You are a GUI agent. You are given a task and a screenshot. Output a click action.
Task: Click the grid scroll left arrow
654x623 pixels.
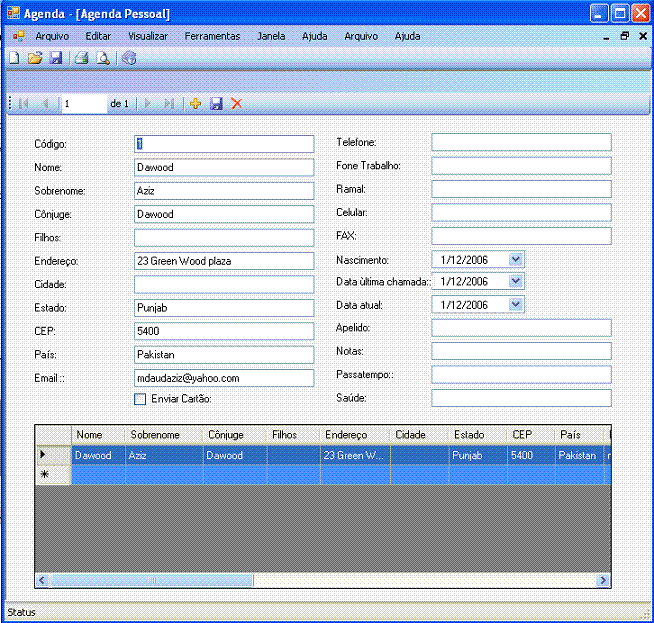coord(42,580)
